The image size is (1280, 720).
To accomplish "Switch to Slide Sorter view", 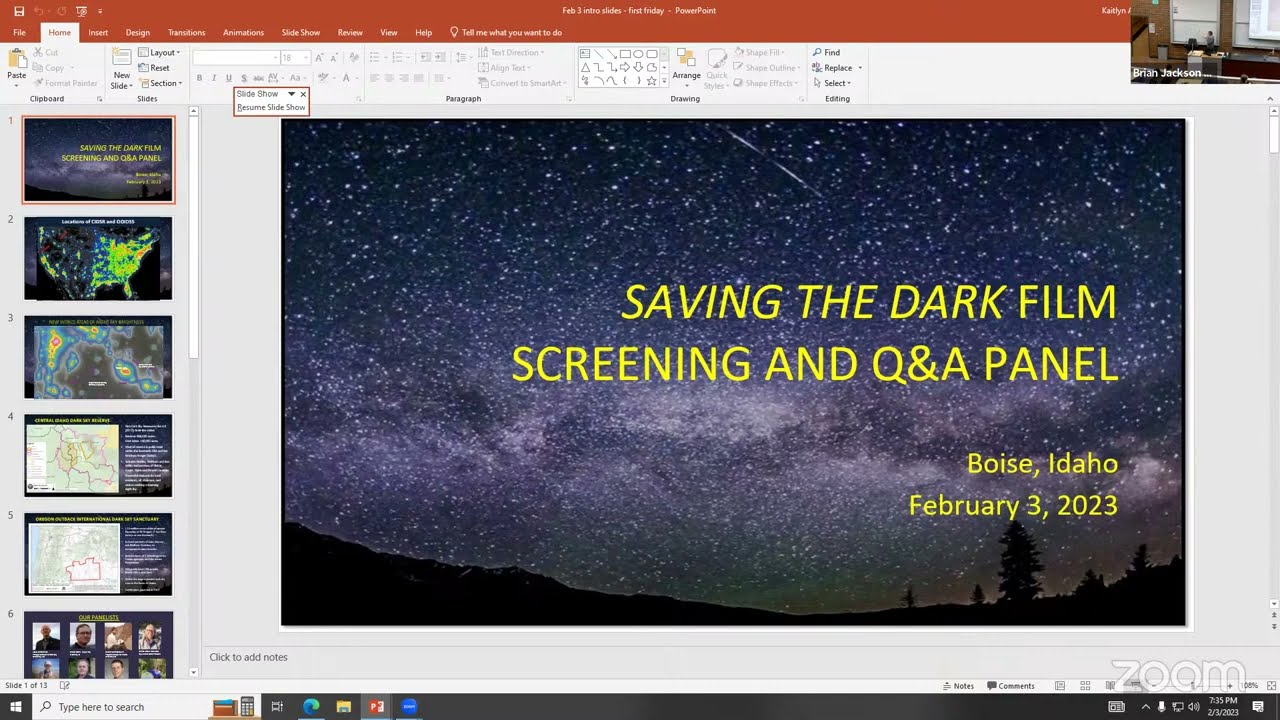I will [1085, 686].
